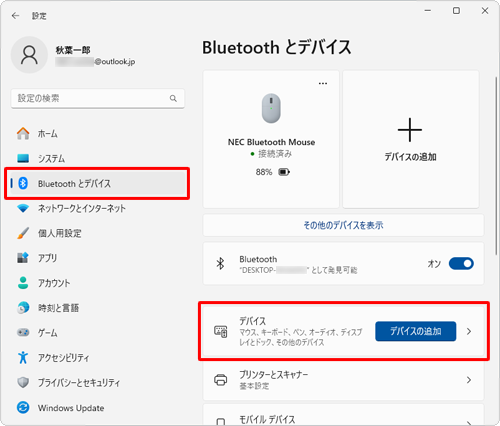Click the アプリ icon in the sidebar
The image size is (500, 426).
pyautogui.click(x=23, y=258)
